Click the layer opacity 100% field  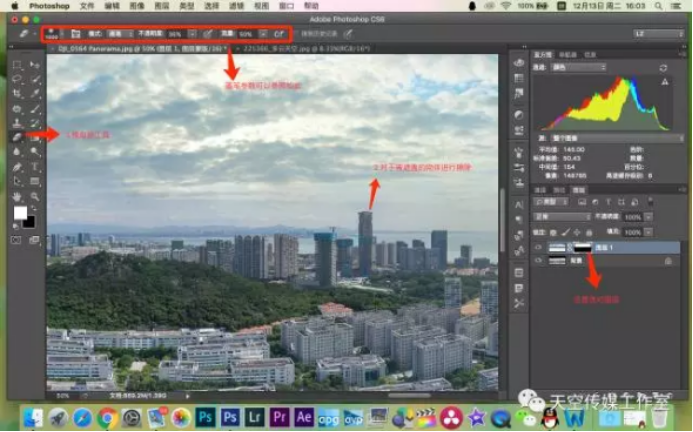pyautogui.click(x=633, y=216)
